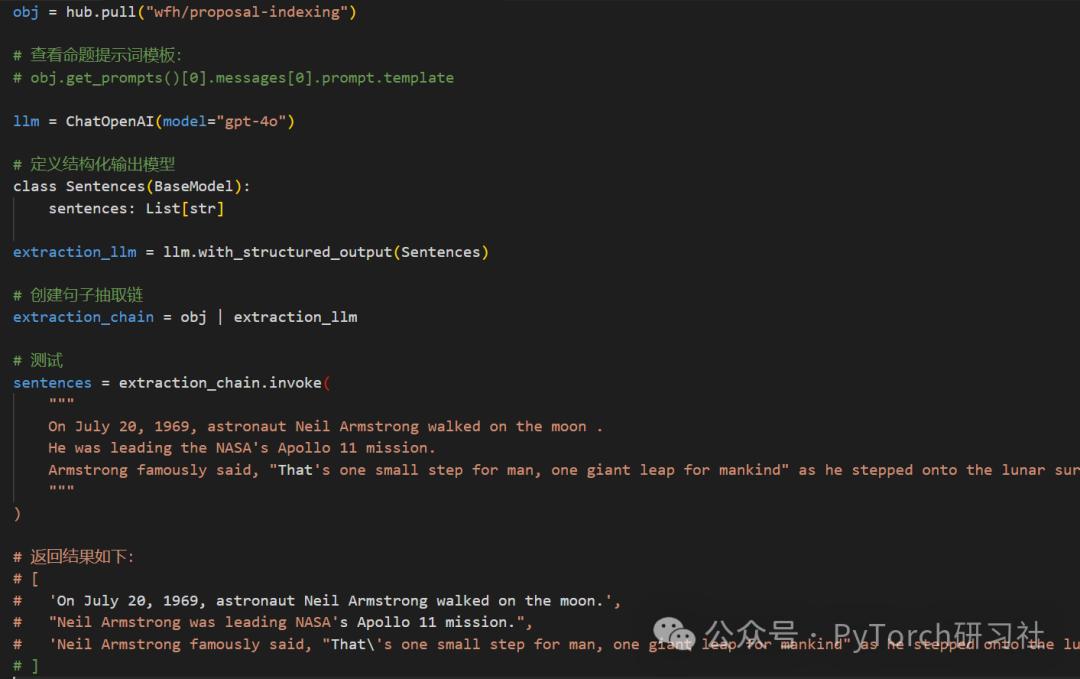Click the extraction_llm variable name
The width and height of the screenshot is (1080, 679).
[74, 252]
